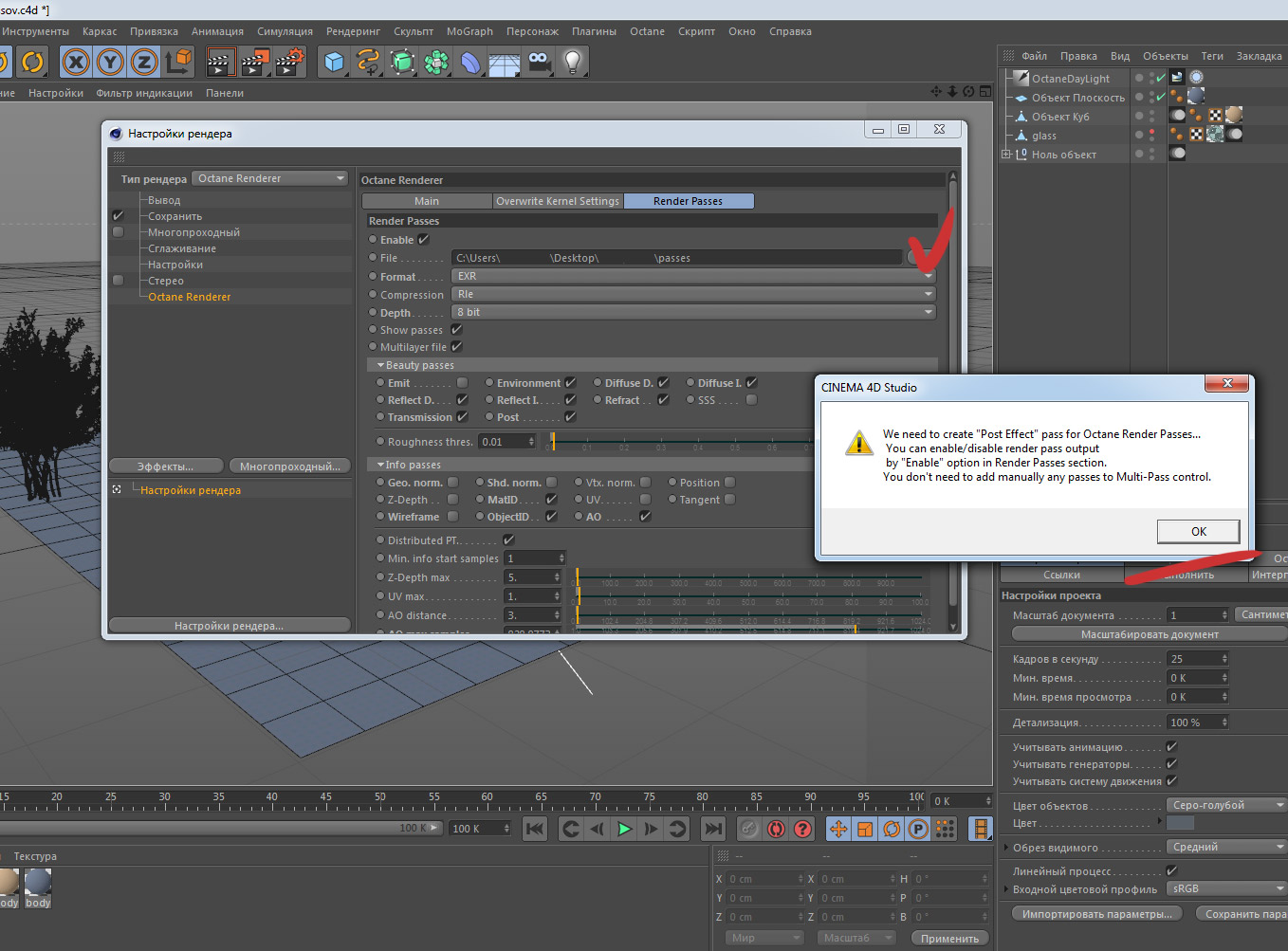Open the Цвет объектов dropdown
1288x951 pixels.
coord(1226,806)
